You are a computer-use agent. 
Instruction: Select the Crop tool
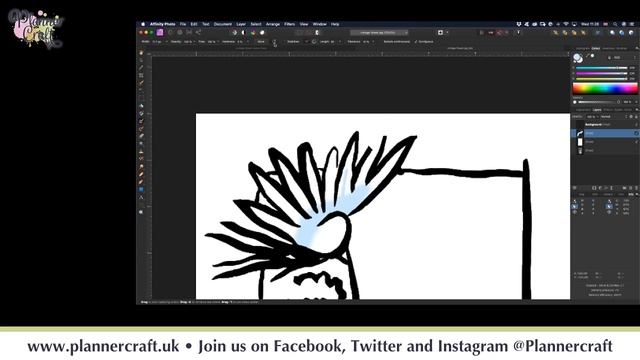(141, 76)
